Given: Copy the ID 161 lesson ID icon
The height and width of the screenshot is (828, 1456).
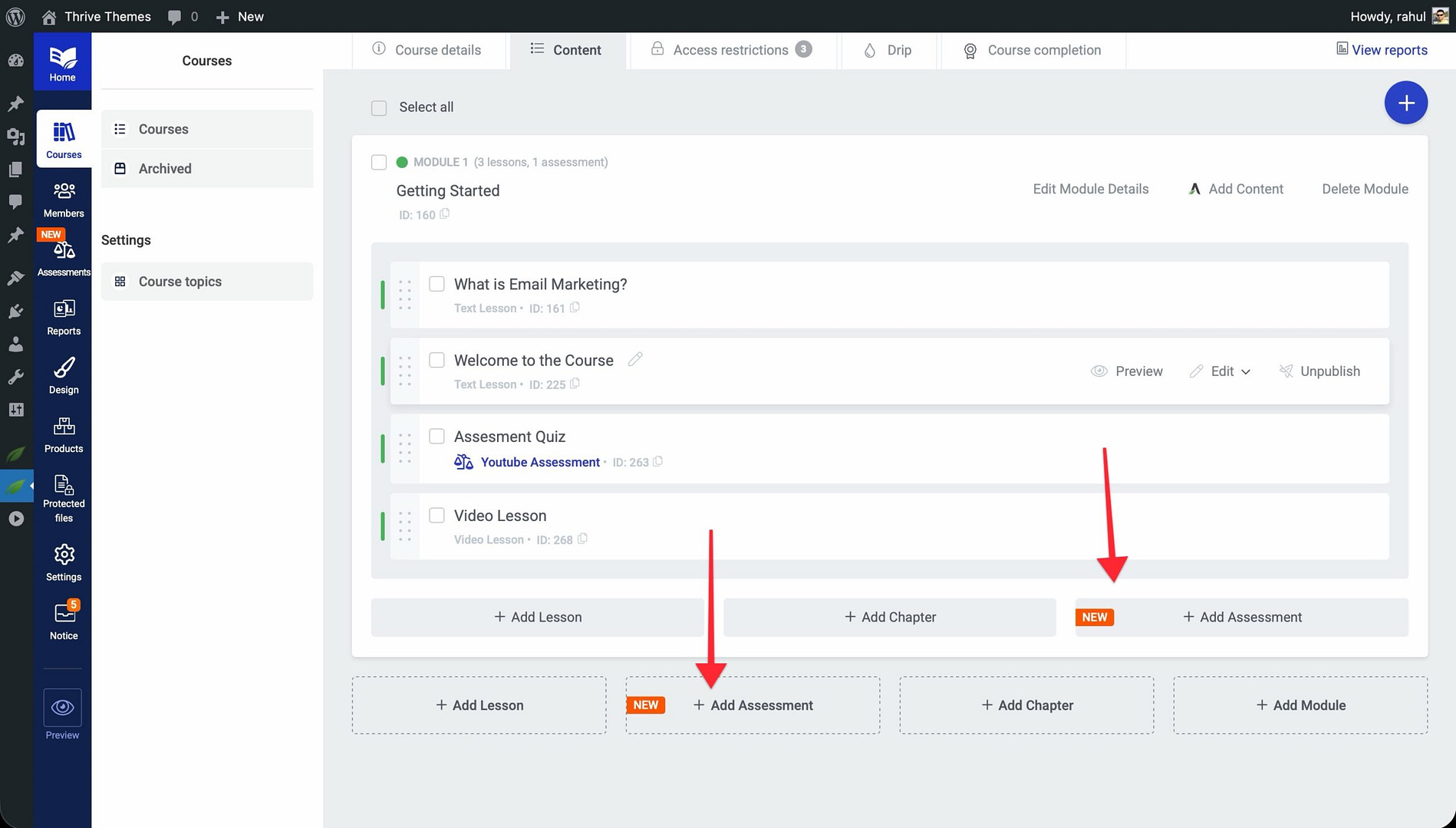Looking at the screenshot, I should pyautogui.click(x=575, y=308).
